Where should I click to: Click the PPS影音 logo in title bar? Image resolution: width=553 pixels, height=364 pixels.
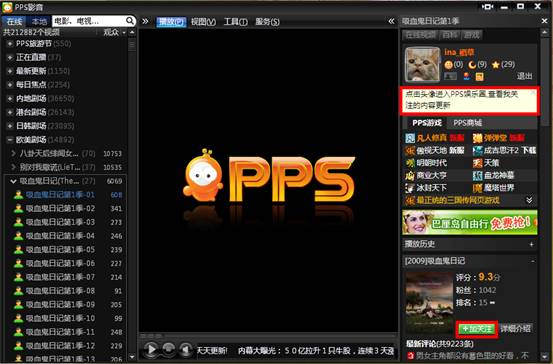7,7
